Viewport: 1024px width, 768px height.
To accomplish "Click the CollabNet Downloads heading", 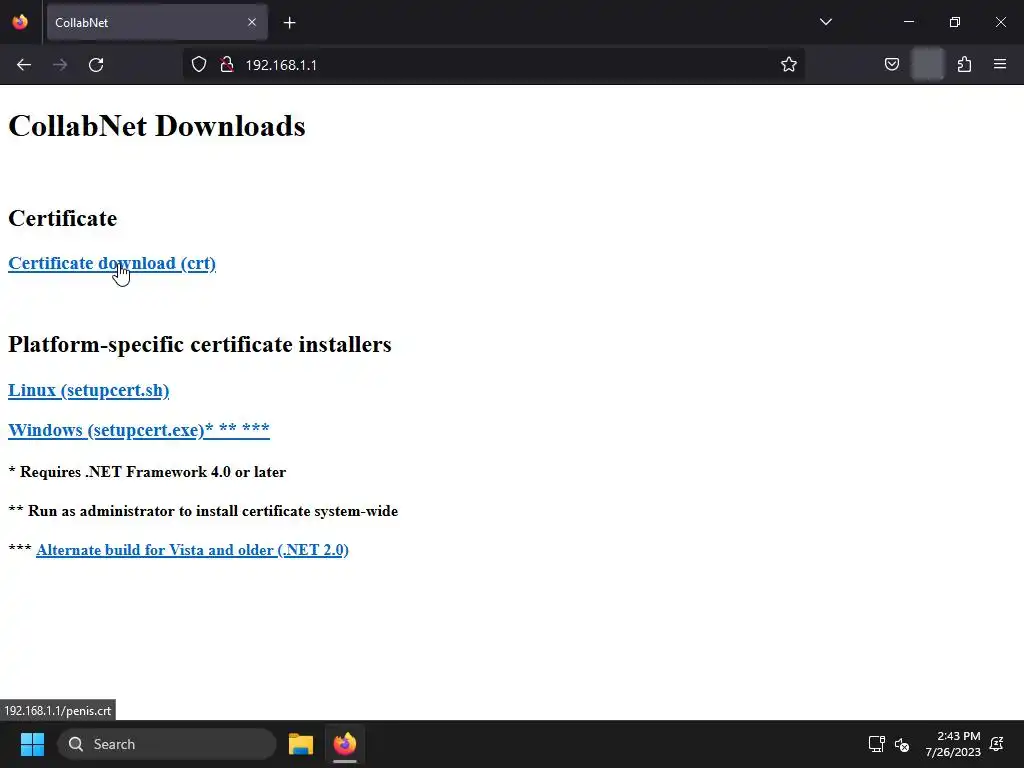I will [157, 125].
